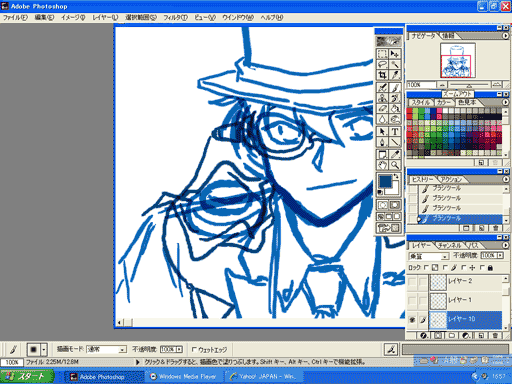
Task: Toggle visibility of レイヤー 1
Action: click(x=412, y=301)
